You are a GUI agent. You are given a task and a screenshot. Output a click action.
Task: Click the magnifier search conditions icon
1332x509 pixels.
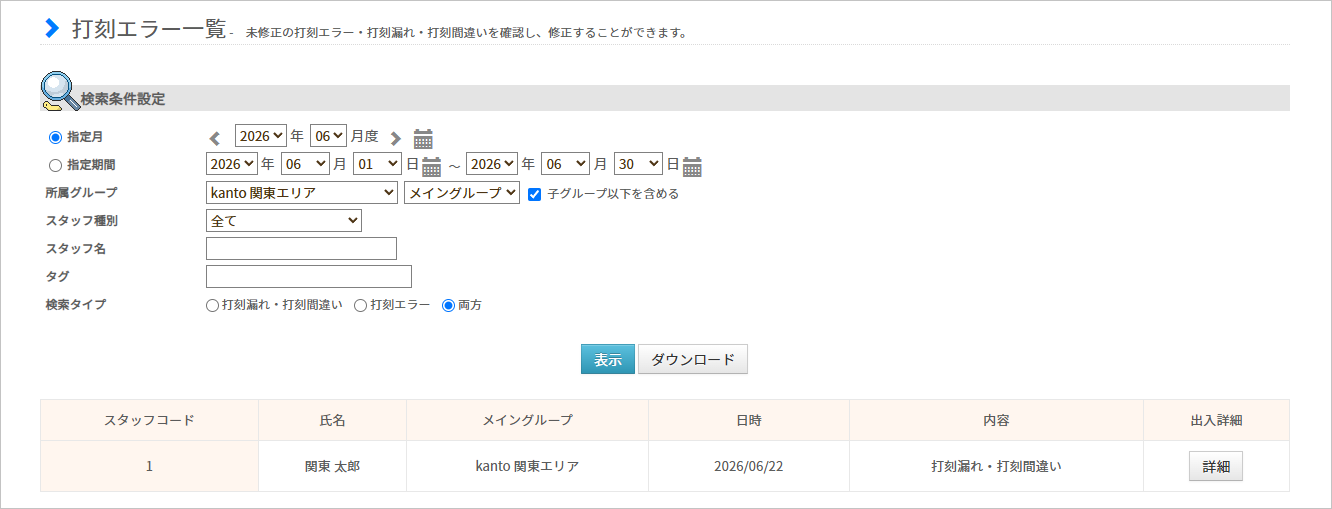[x=60, y=91]
